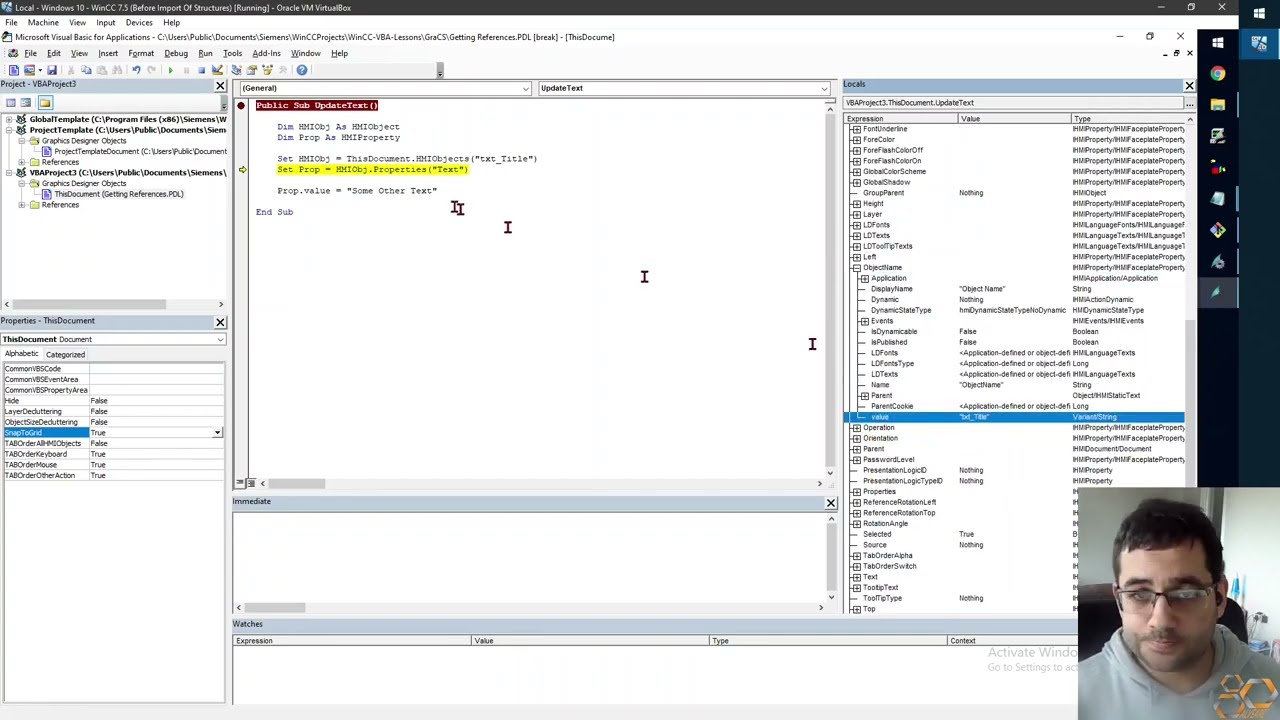
Task: Expand the GlobalTemplate project node
Action: (x=8, y=119)
